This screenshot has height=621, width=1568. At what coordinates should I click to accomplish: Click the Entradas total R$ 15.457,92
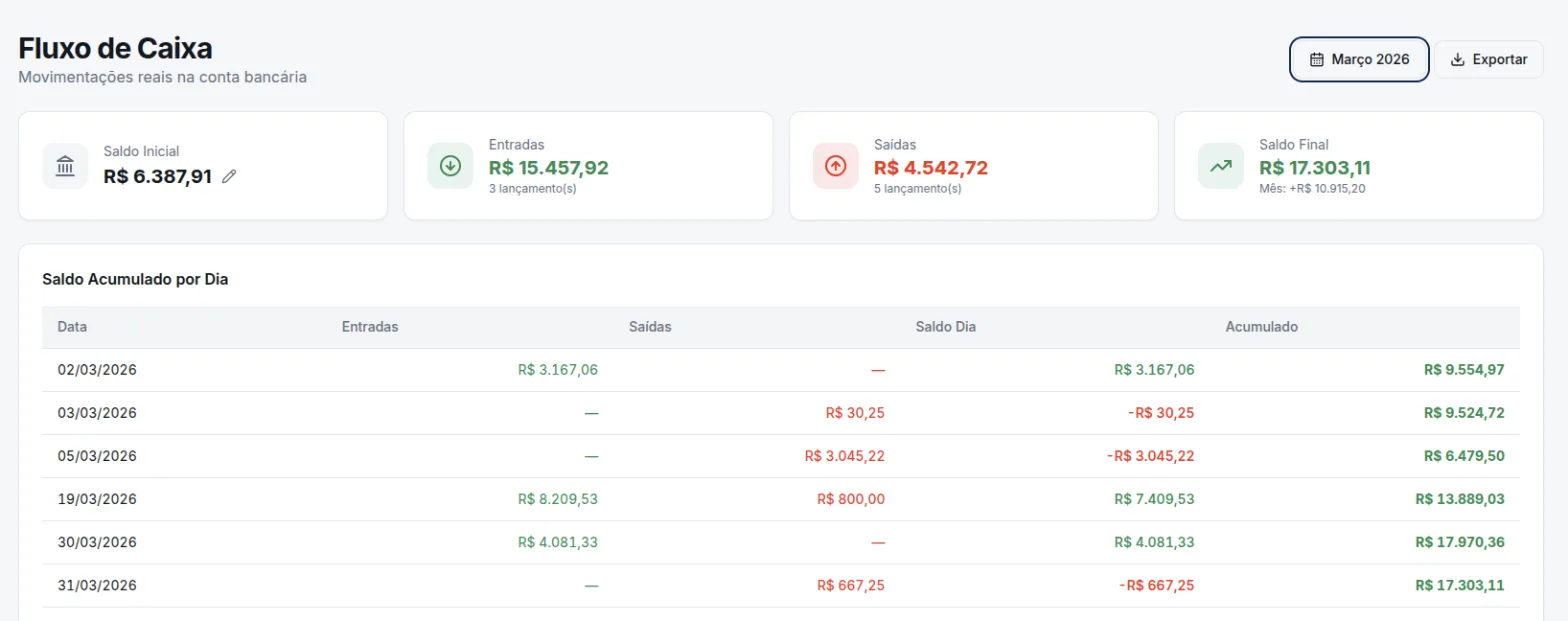click(548, 167)
